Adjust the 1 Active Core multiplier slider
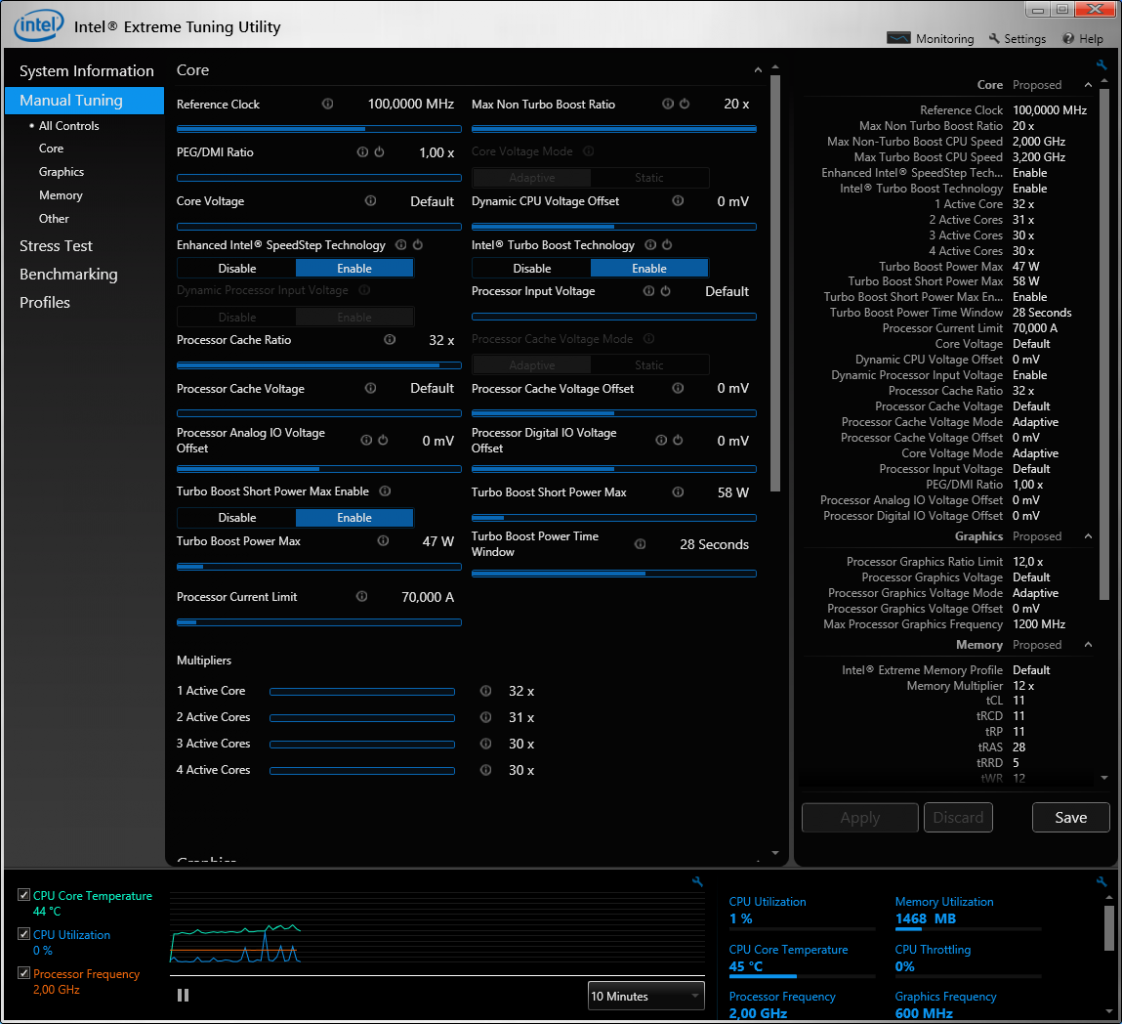The height and width of the screenshot is (1024, 1122). pyautogui.click(x=362, y=692)
